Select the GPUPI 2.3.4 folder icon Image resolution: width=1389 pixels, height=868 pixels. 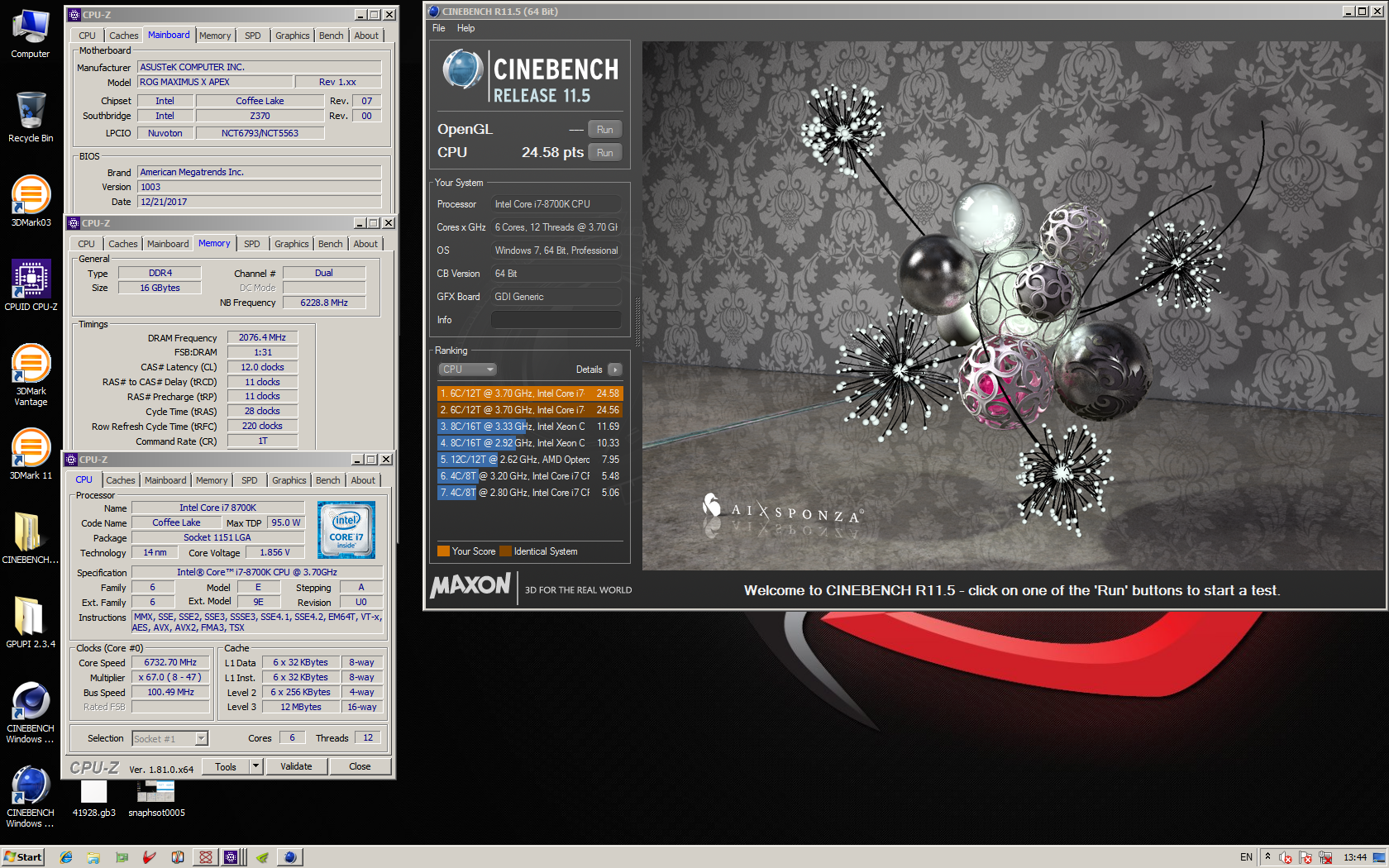coord(31,622)
